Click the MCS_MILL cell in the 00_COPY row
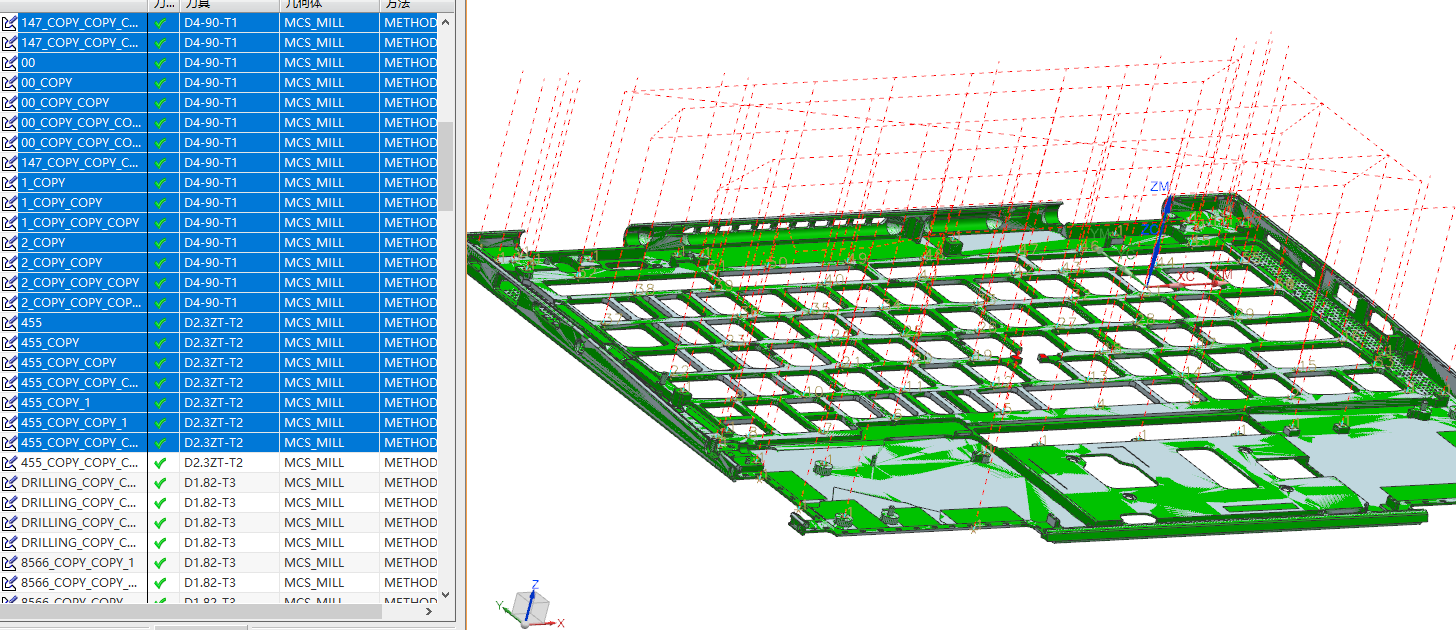This screenshot has height=630, width=1456. coord(329,83)
